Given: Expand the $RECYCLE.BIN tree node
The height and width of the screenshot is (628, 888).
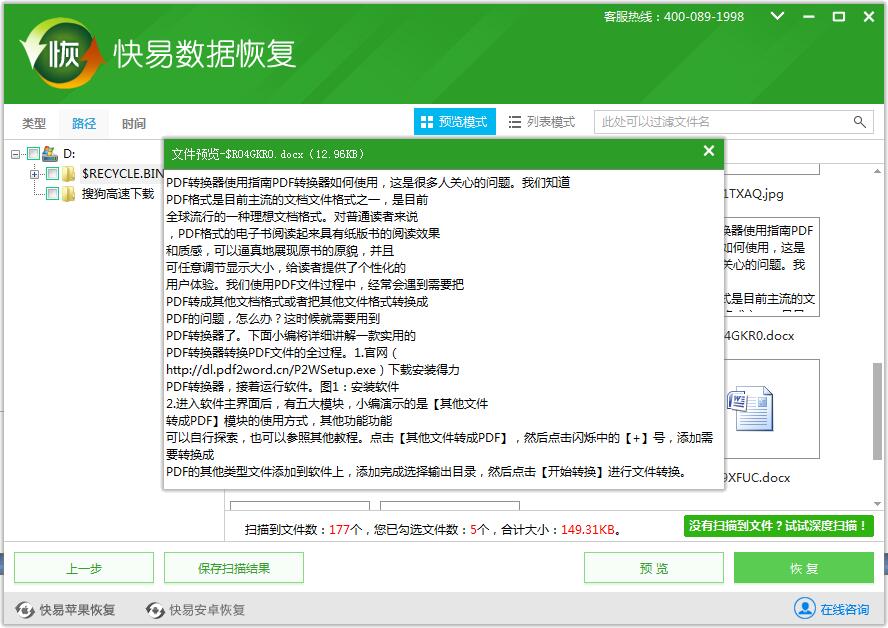Looking at the screenshot, I should tap(35, 174).
